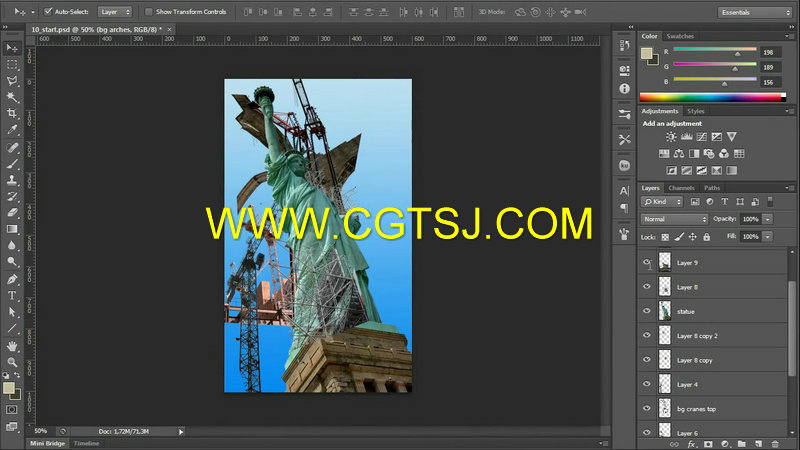Hide the statue layer
The height and width of the screenshot is (450, 800).
pos(647,311)
